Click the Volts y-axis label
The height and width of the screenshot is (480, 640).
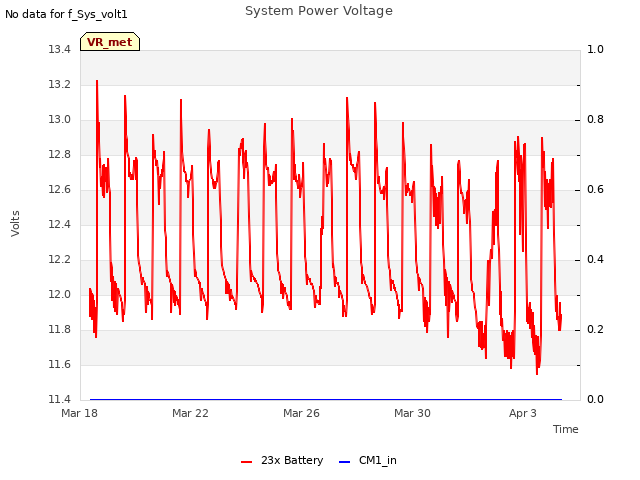[16, 224]
